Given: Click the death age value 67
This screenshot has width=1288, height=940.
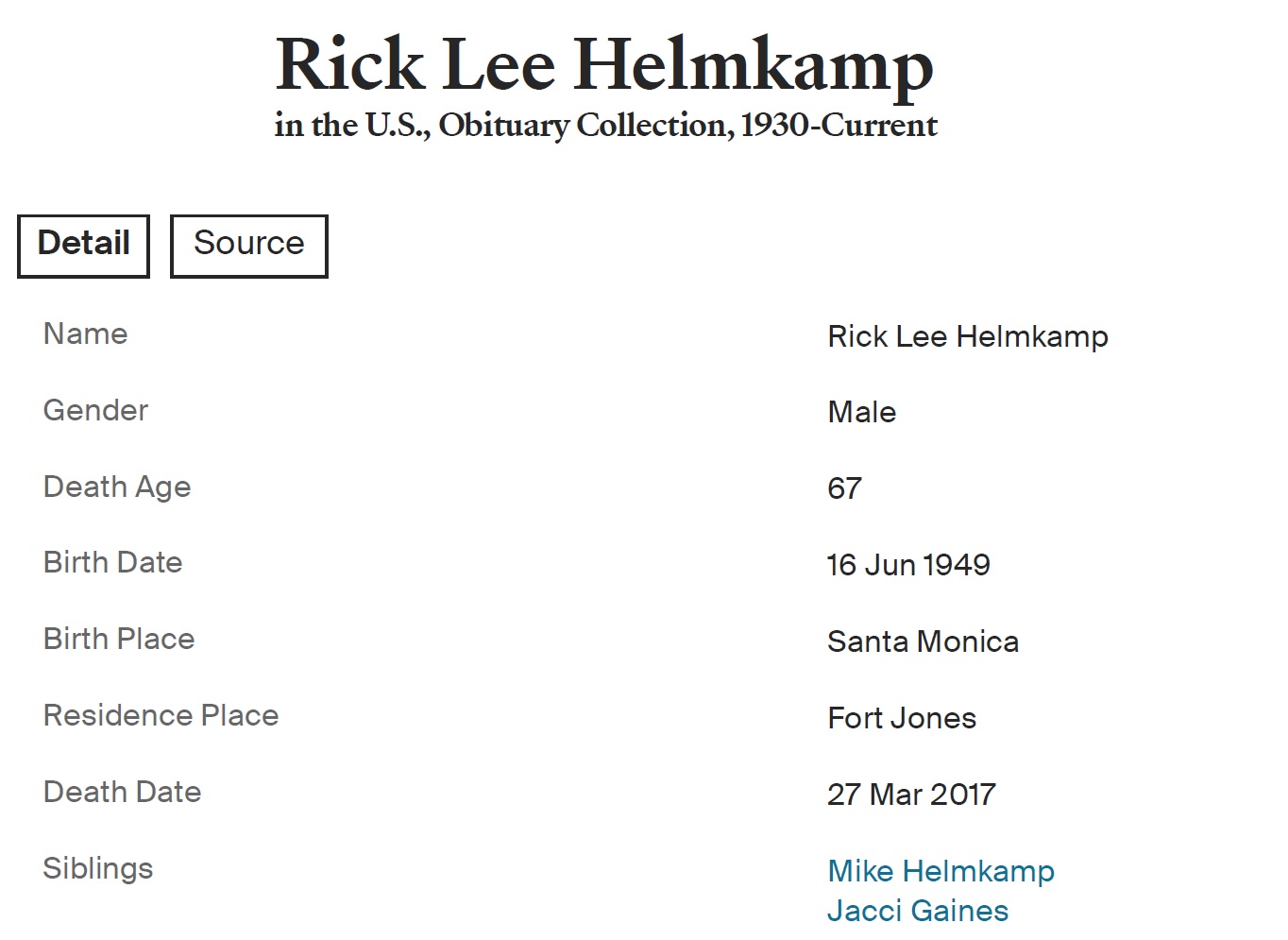Looking at the screenshot, I should 844,488.
